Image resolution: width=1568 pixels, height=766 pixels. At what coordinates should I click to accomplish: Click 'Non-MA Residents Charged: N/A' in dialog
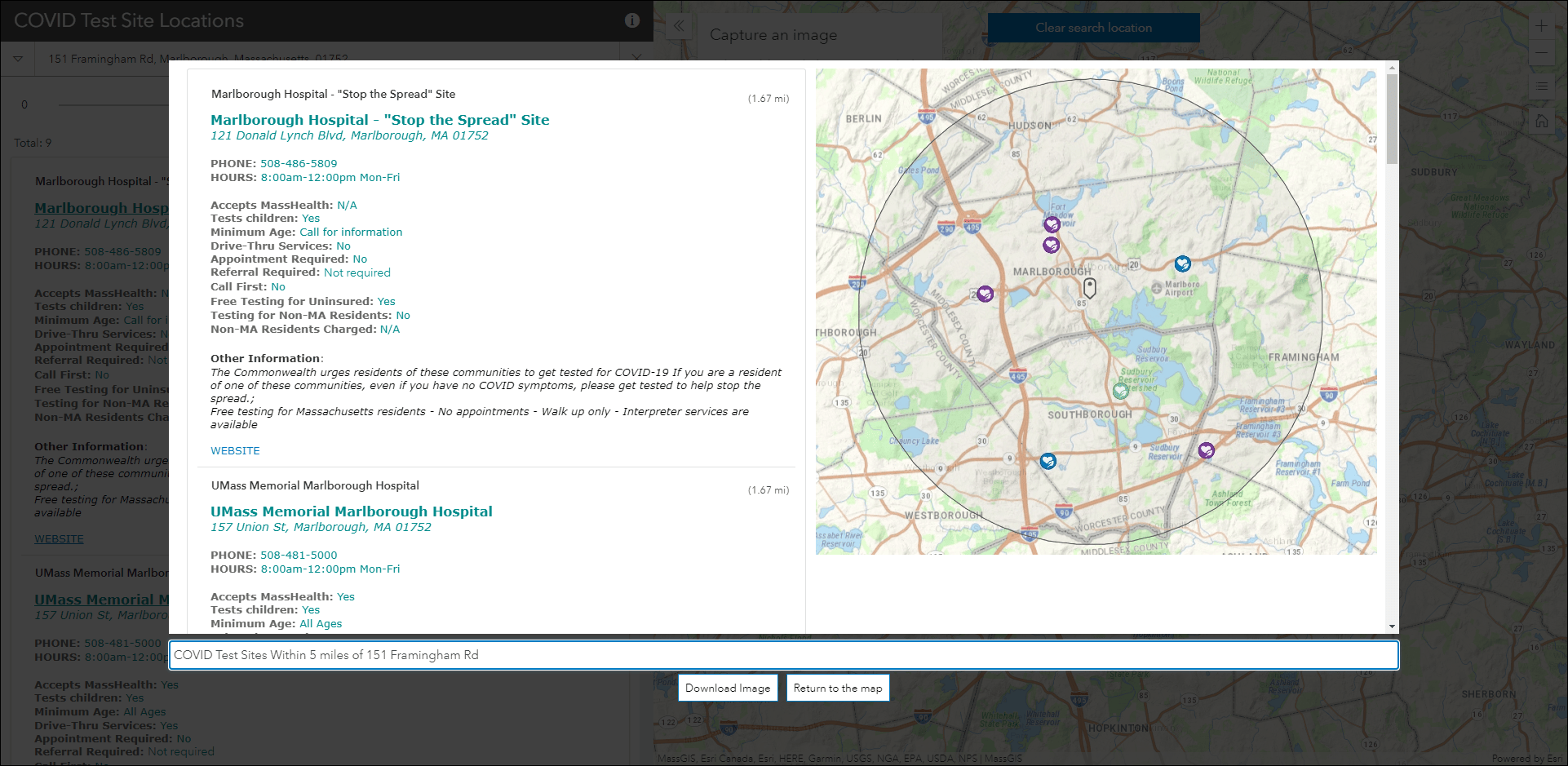click(305, 329)
